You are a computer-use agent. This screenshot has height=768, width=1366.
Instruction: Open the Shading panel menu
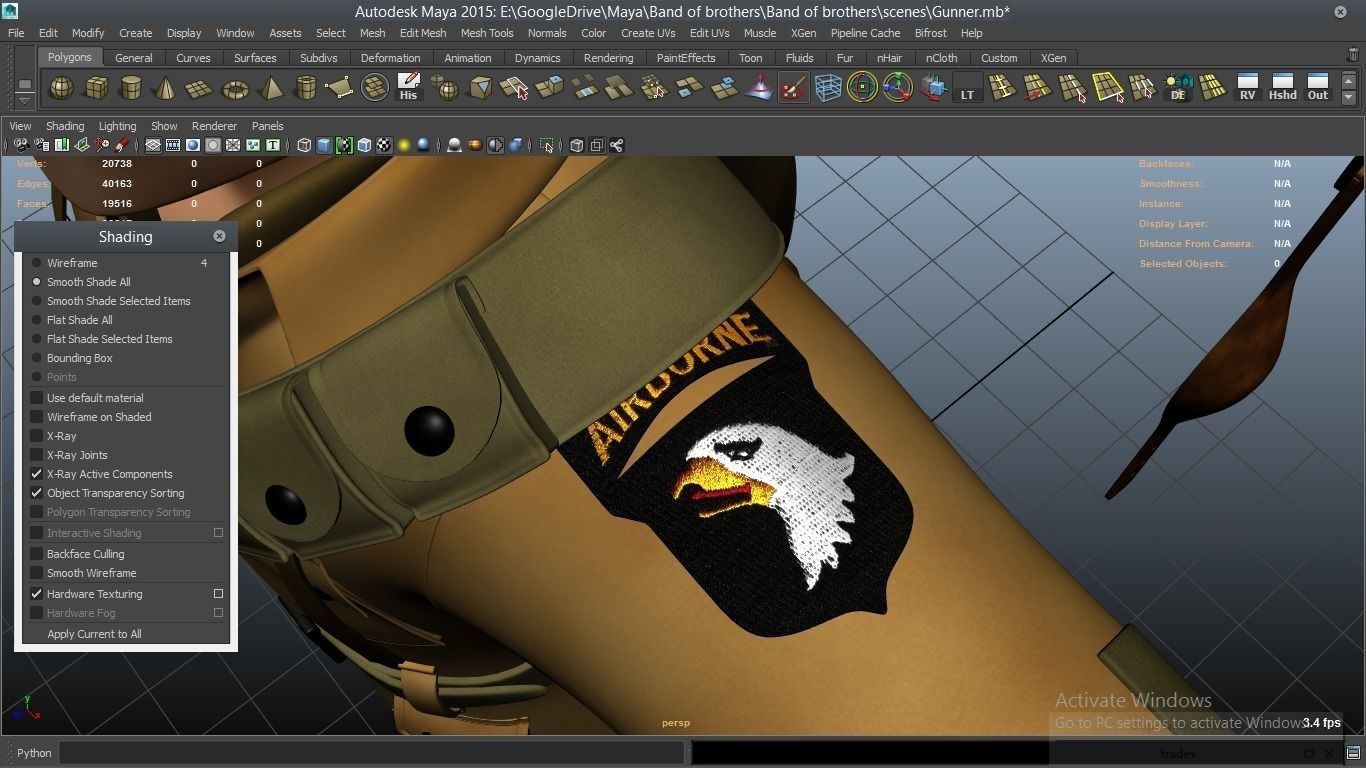[65, 126]
